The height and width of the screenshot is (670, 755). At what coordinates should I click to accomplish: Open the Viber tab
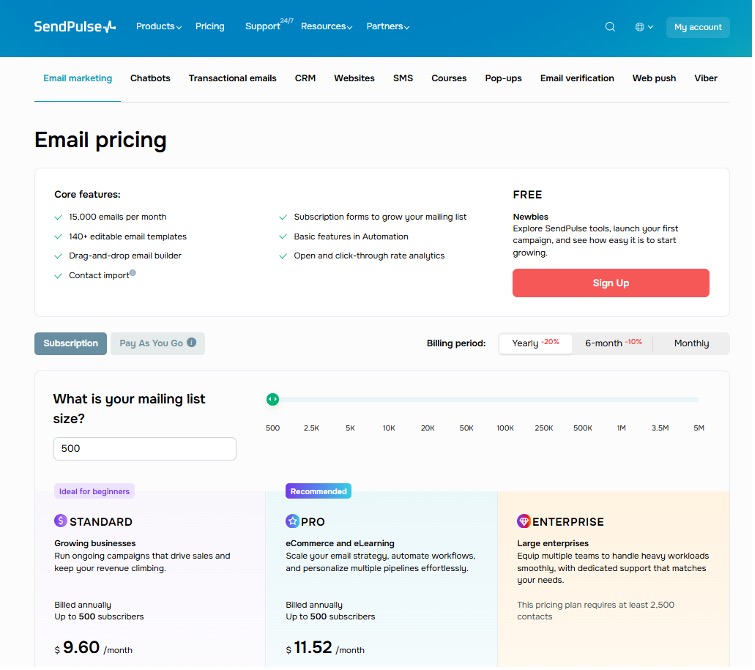[708, 79]
